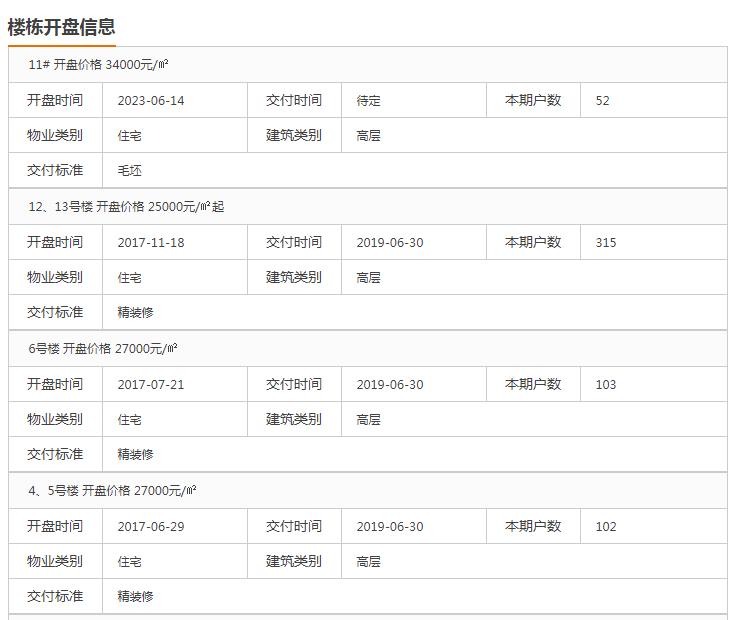Click 住宅 property type in 11# block
Screen dimensions: 732x620
pyautogui.click(x=129, y=135)
